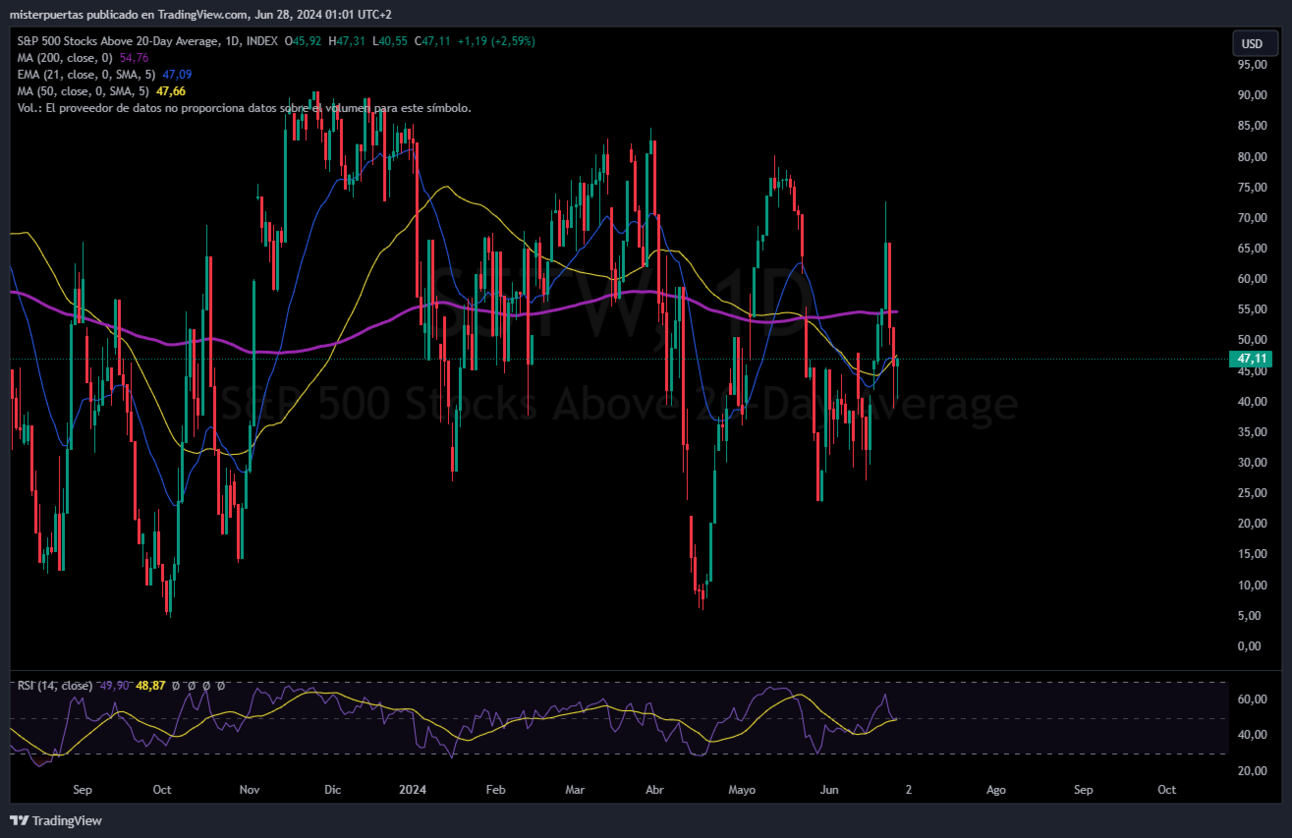Image resolution: width=1292 pixels, height=838 pixels.
Task: Select the close value C47,11 in legend
Action: pos(433,42)
